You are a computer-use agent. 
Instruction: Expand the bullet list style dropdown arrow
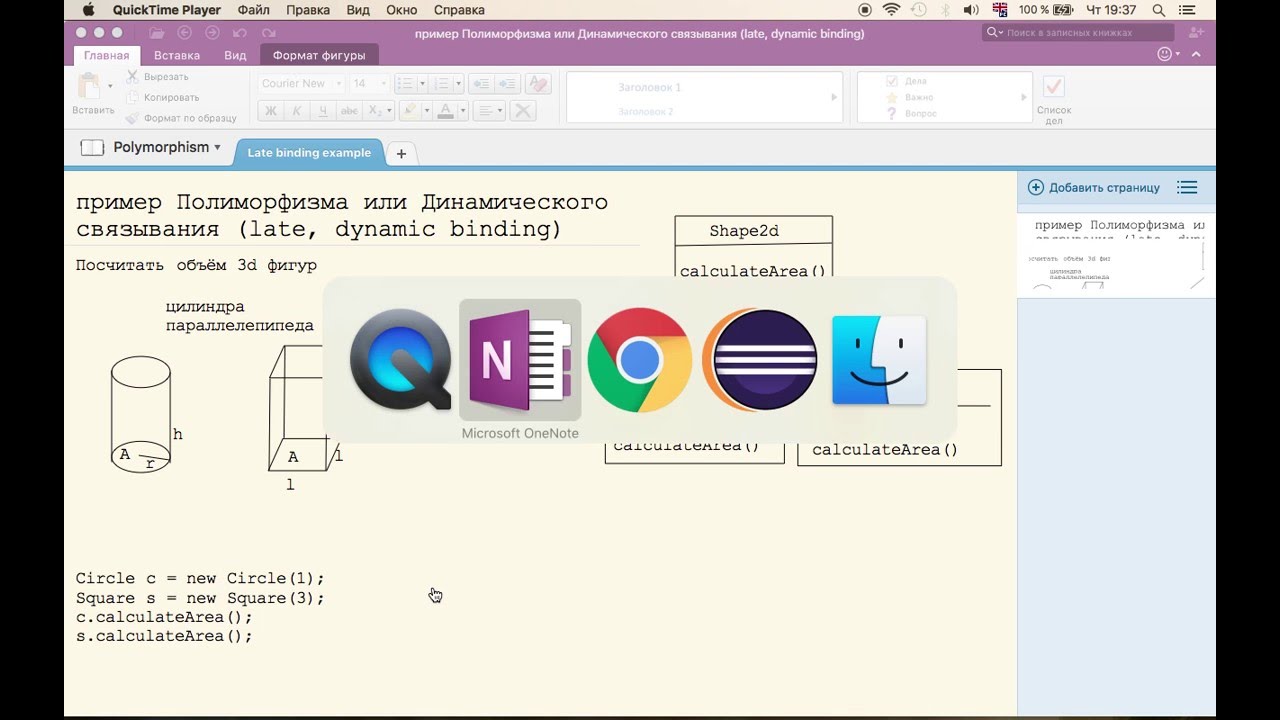pyautogui.click(x=423, y=84)
